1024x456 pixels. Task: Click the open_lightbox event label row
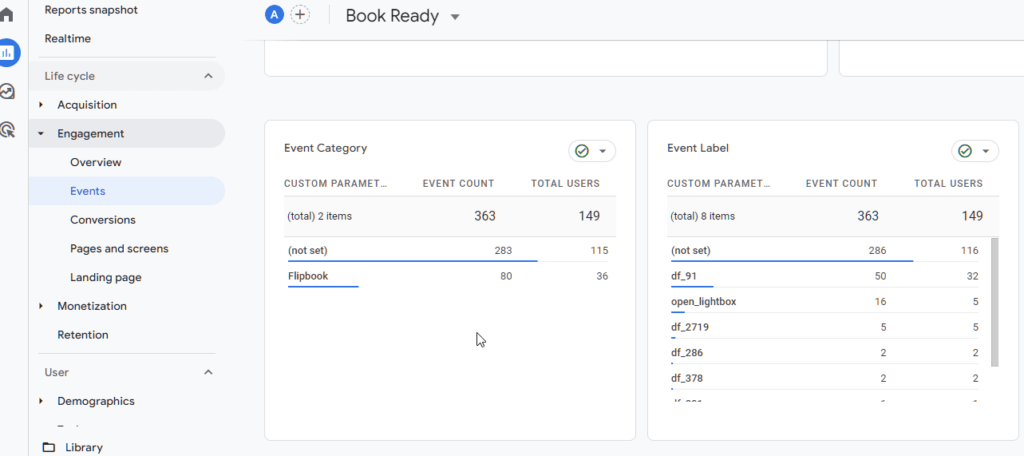click(x=704, y=301)
